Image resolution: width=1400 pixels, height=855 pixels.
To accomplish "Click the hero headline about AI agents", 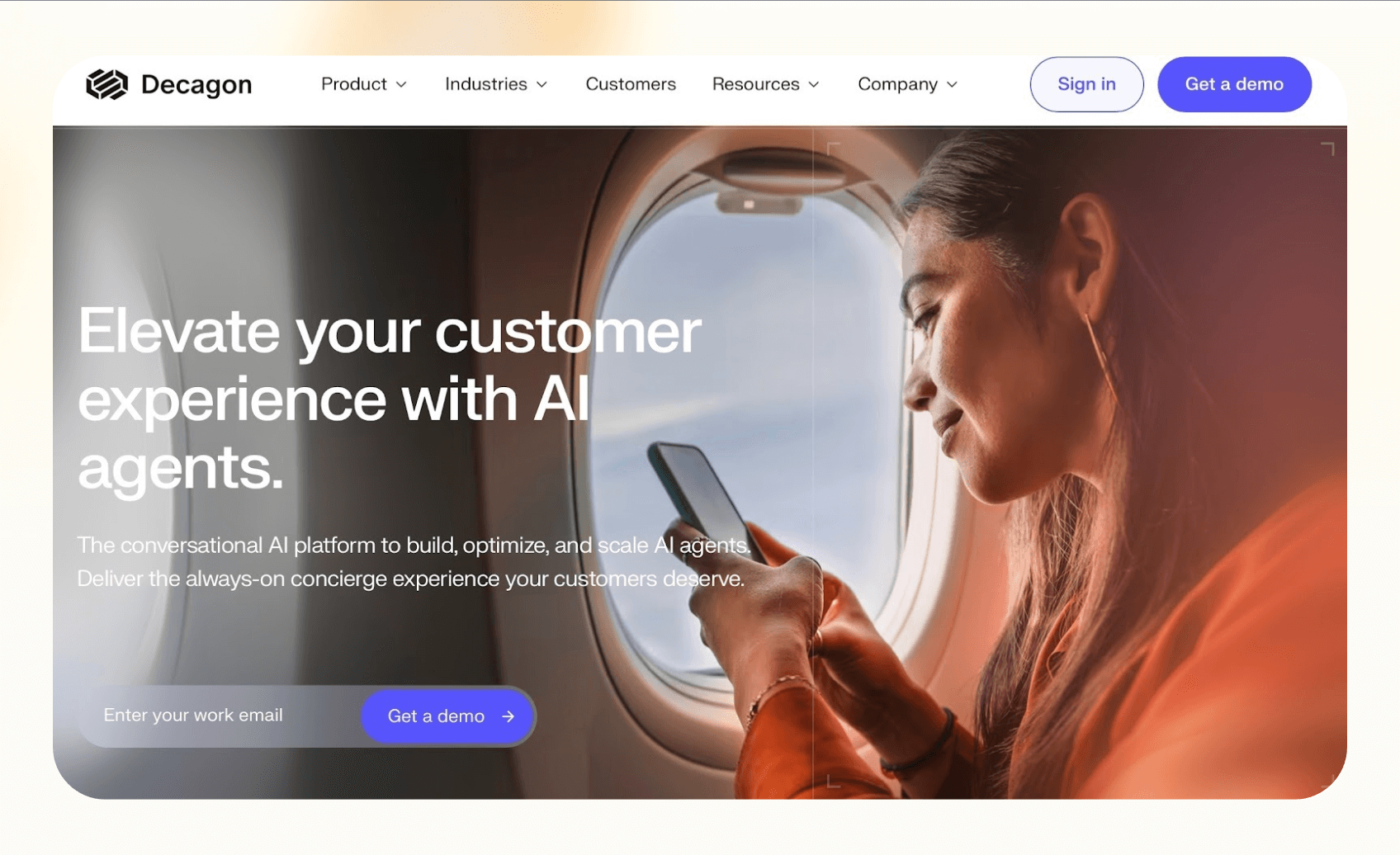I will tap(390, 399).
